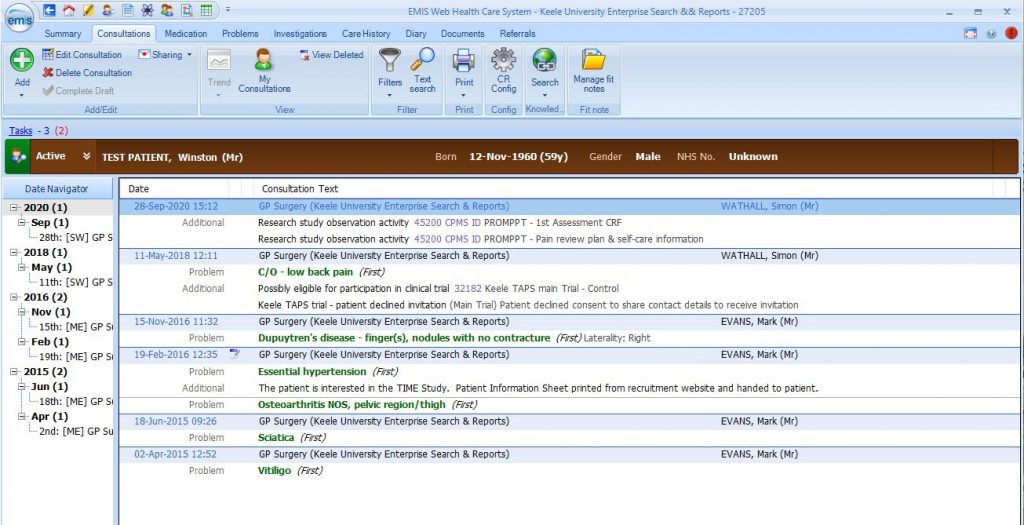
Task: Click the Knowledge Search globe icon
Action: (544, 60)
